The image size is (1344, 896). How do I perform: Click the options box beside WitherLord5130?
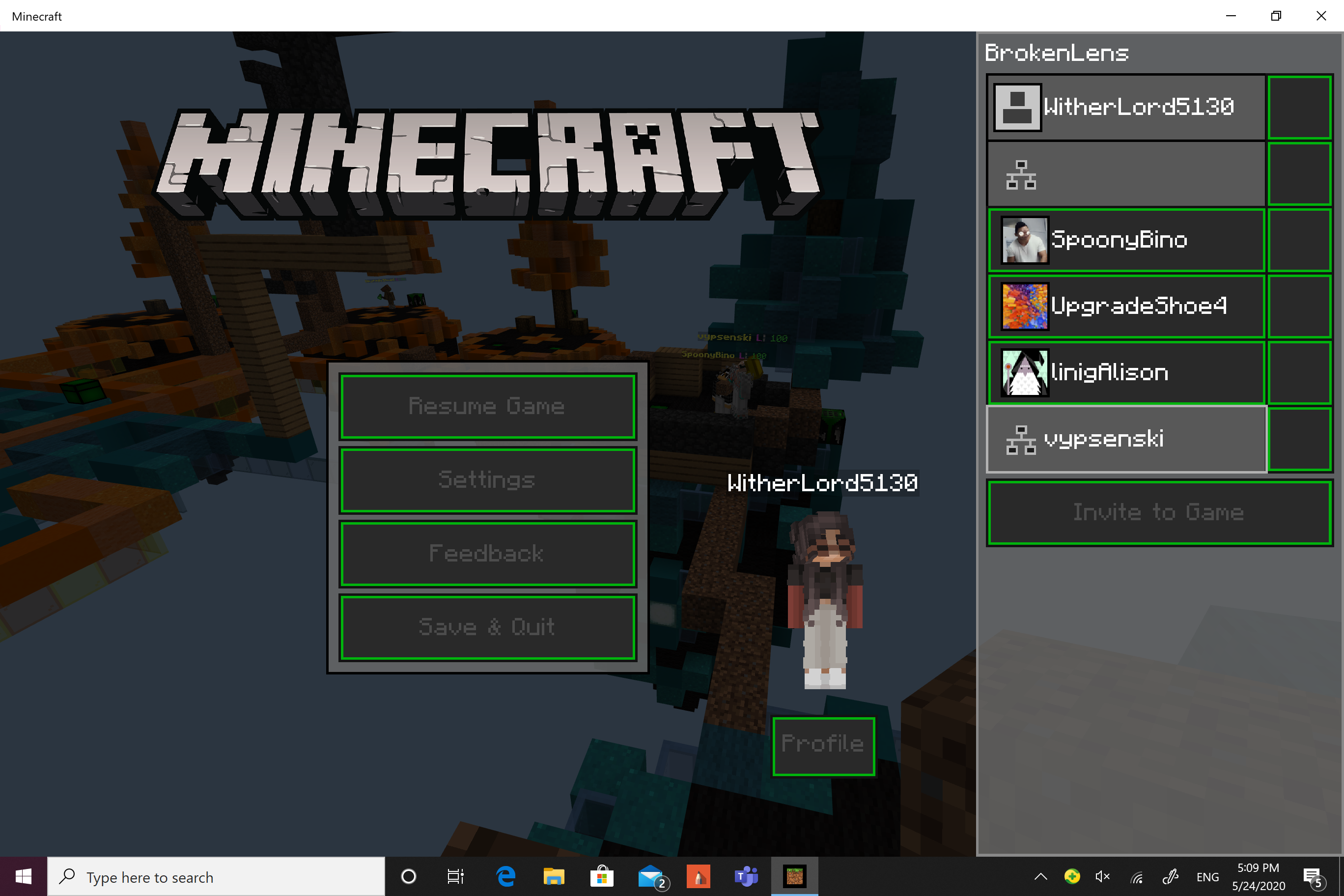click(1300, 108)
